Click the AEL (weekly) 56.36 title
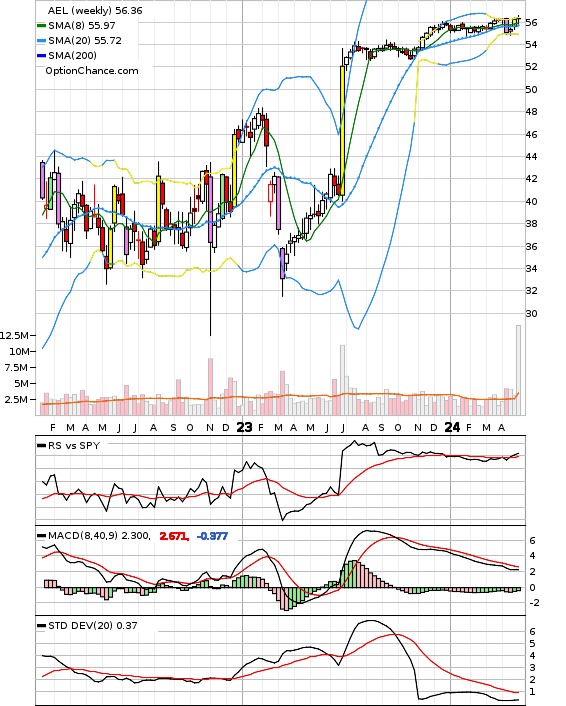Viewport: 566px width, 706px height. (95, 10)
